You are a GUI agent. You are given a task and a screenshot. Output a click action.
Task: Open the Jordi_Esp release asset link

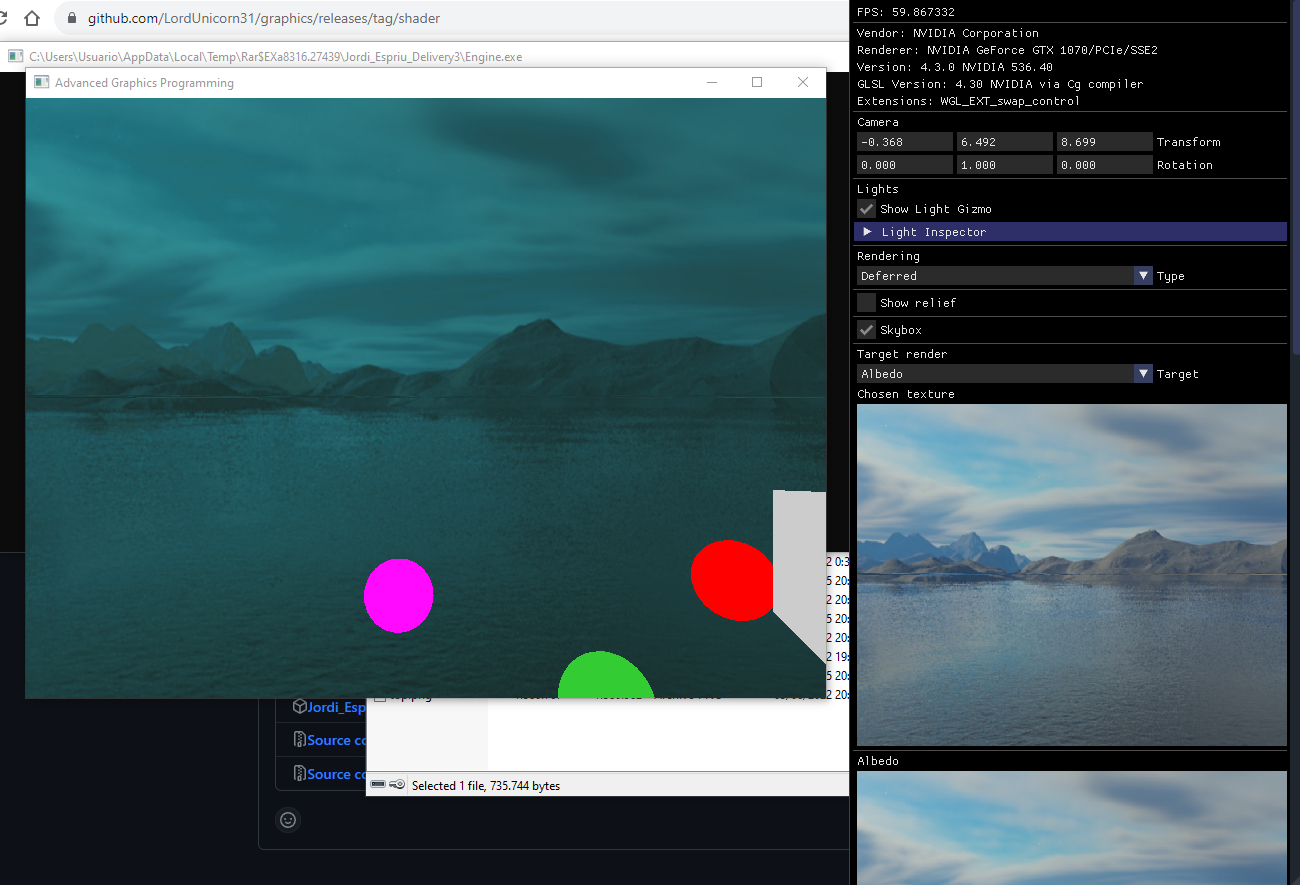(x=336, y=707)
